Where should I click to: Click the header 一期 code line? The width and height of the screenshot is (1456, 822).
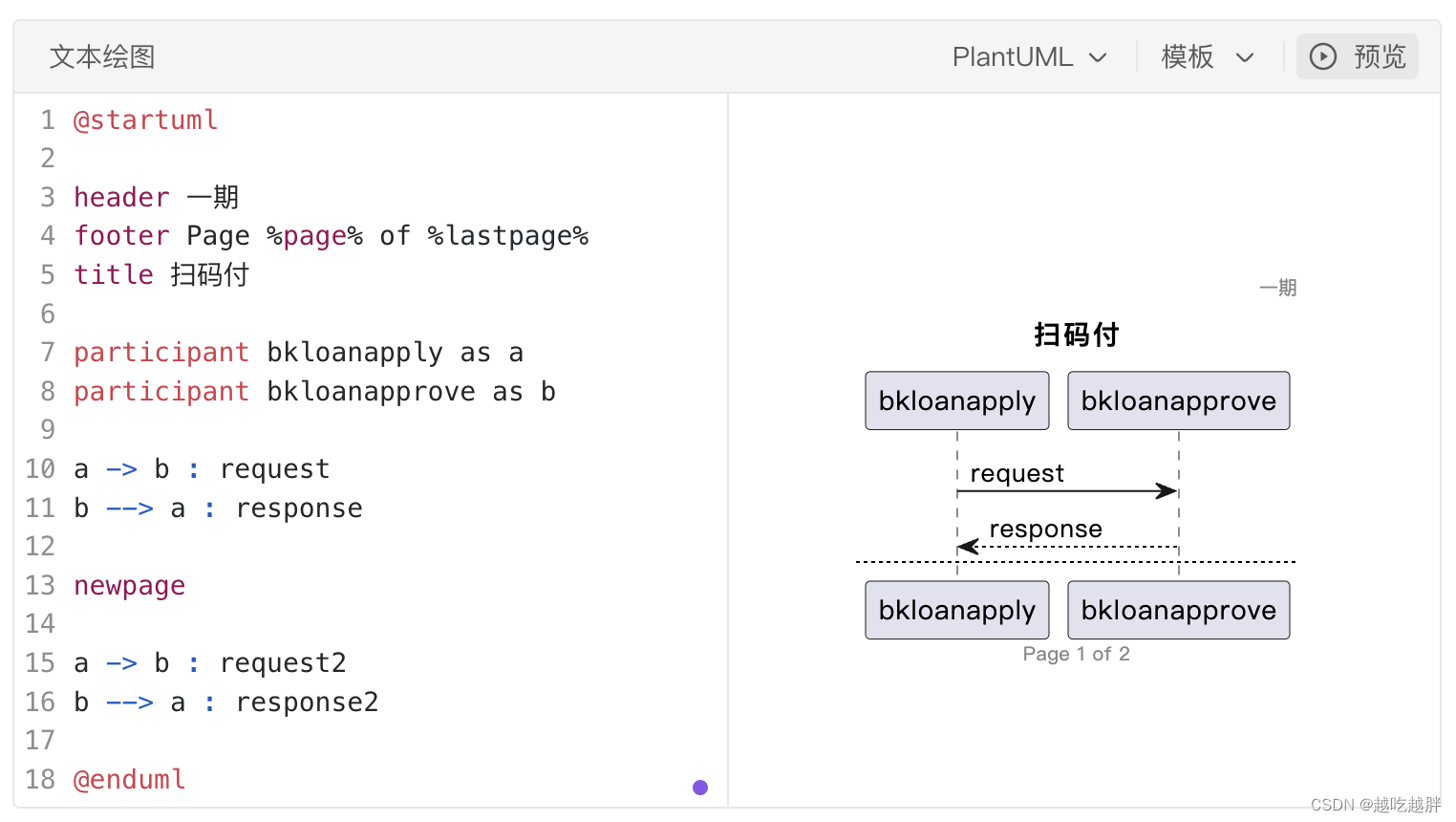157,198
